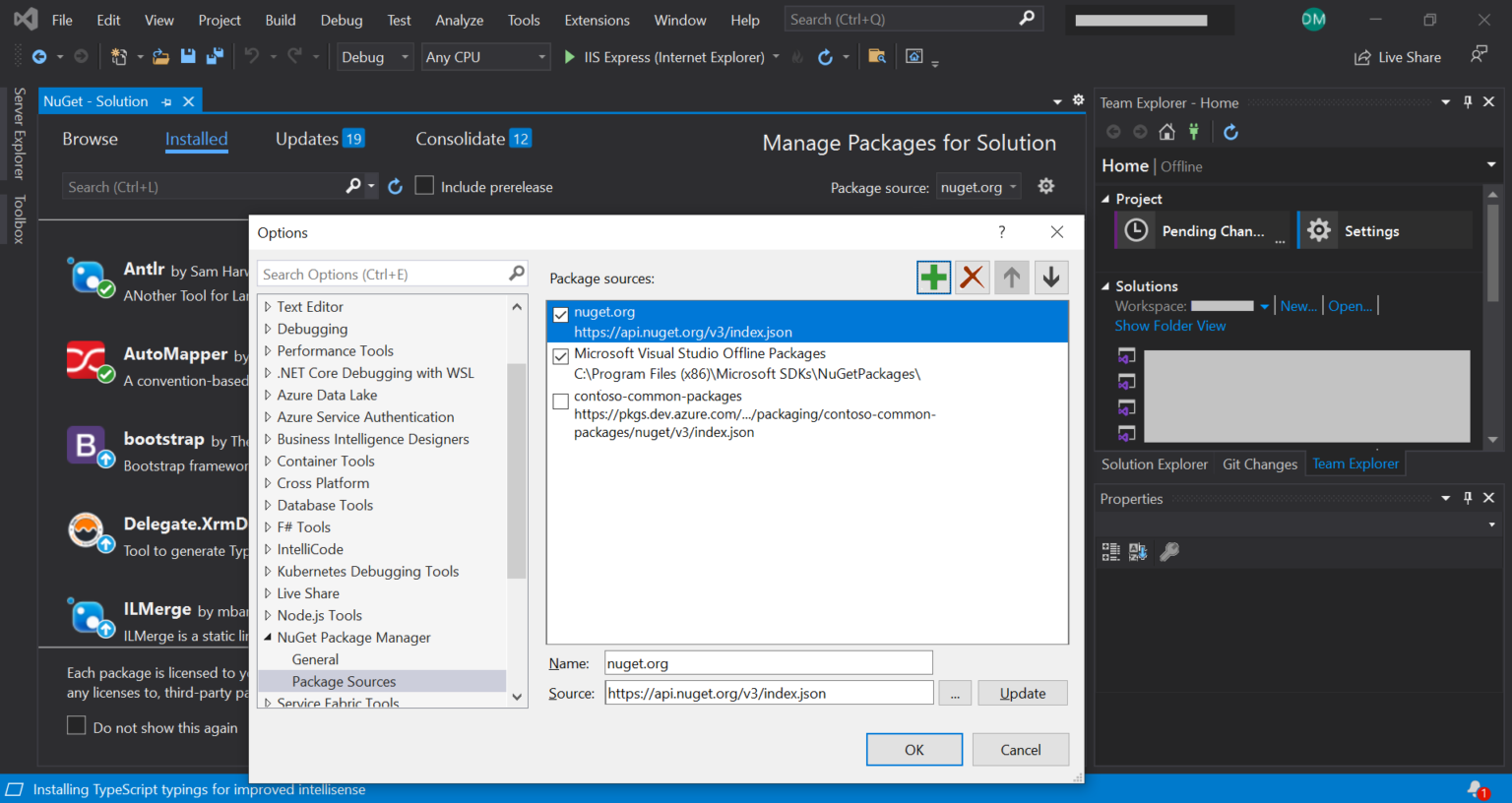The image size is (1512, 803).
Task: Enable the contoso-common-packages source
Action: pyautogui.click(x=560, y=401)
